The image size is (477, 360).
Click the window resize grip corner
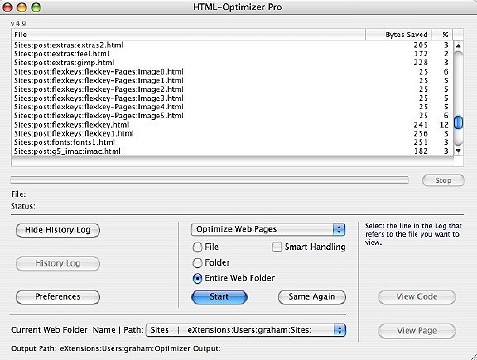[x=473, y=356]
